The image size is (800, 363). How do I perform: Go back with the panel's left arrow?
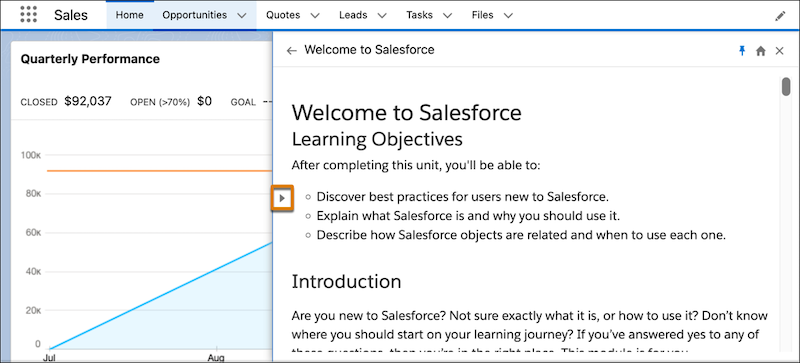[291, 51]
